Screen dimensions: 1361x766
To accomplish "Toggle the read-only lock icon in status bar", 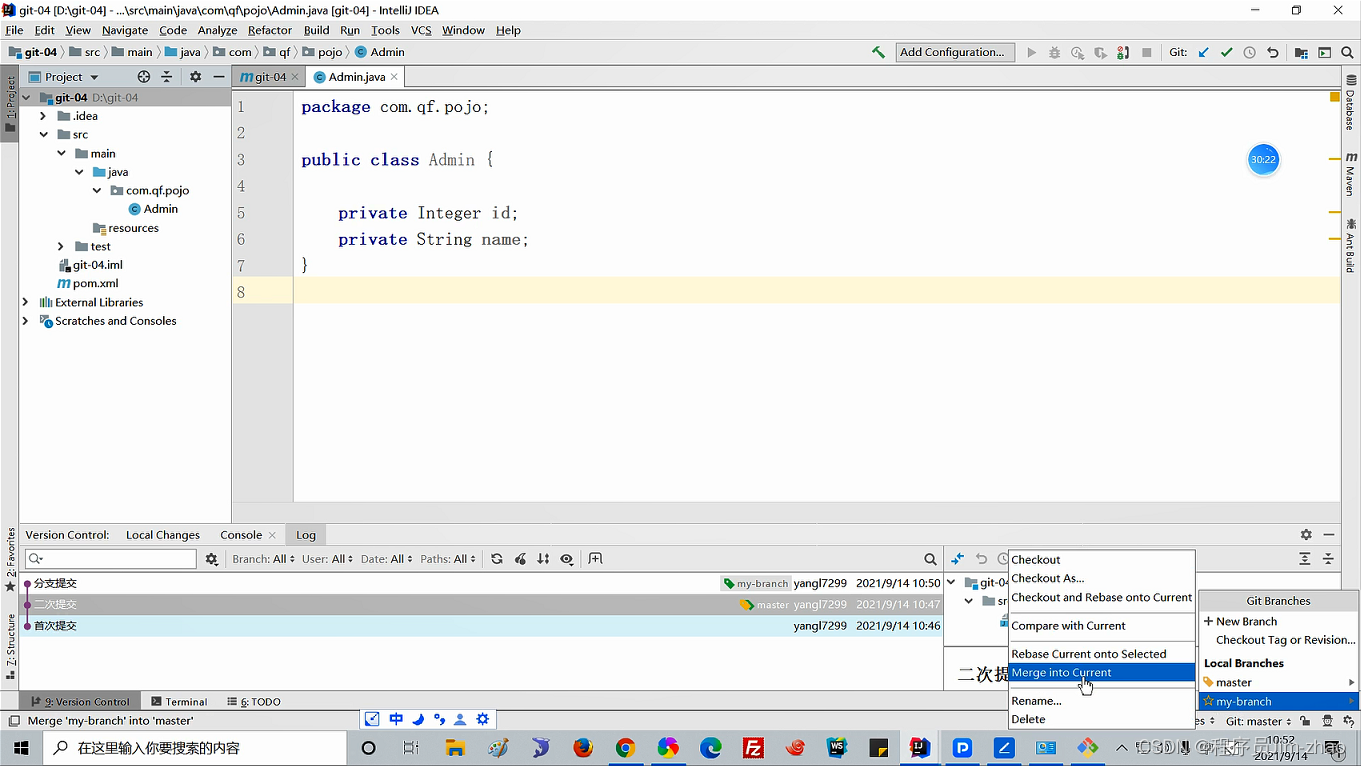I will (1305, 720).
